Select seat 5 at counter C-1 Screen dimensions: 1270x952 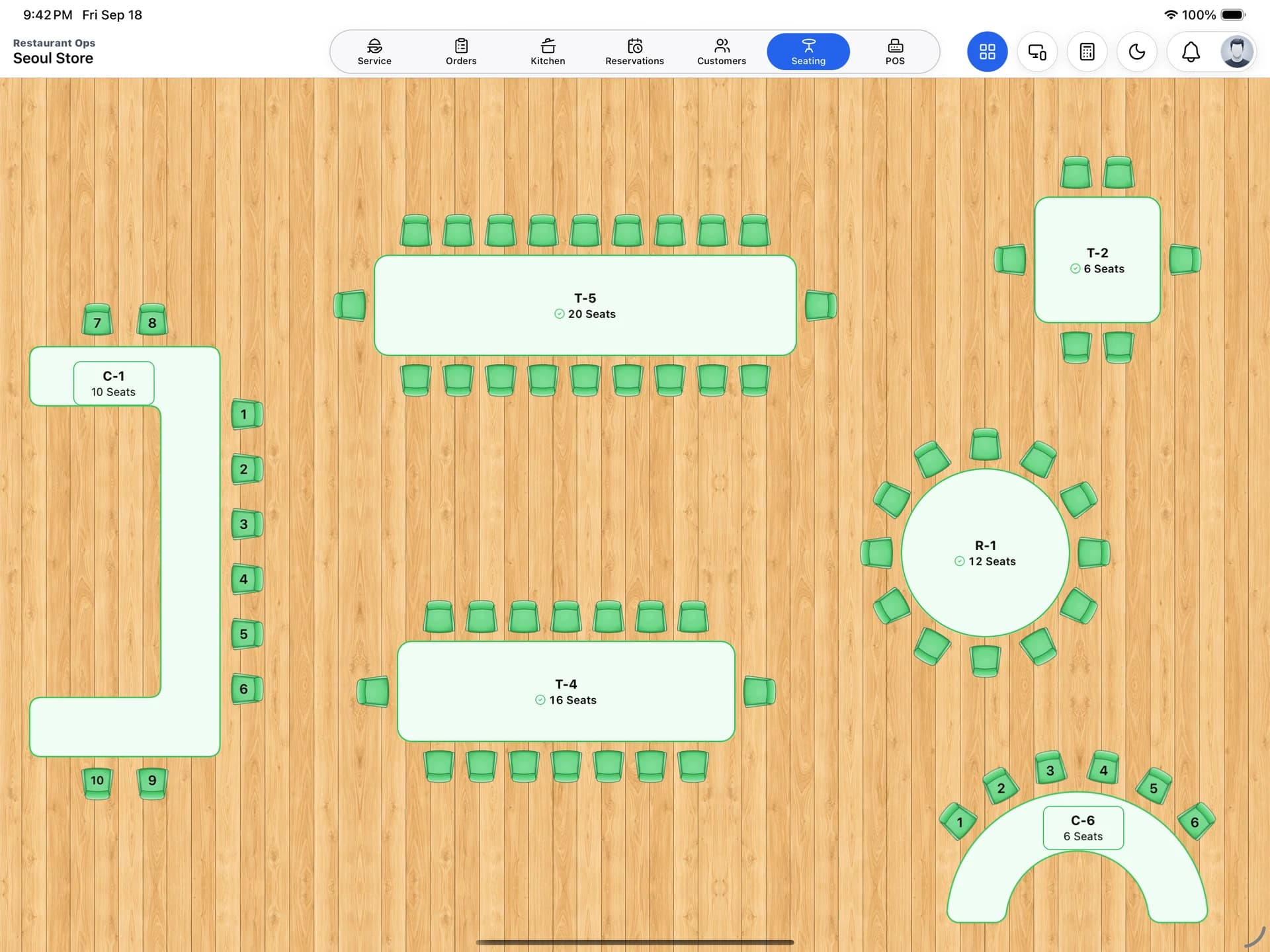tap(246, 634)
